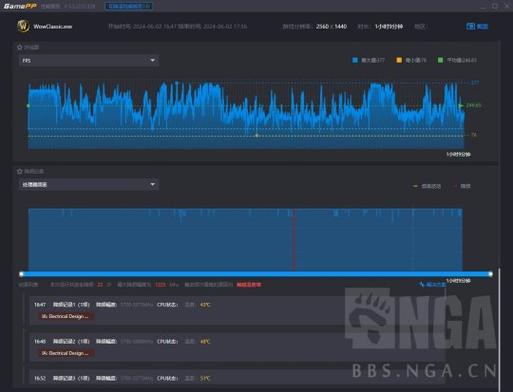Toggle the green average-value legend
This screenshot has width=513, height=392.
(x=457, y=60)
